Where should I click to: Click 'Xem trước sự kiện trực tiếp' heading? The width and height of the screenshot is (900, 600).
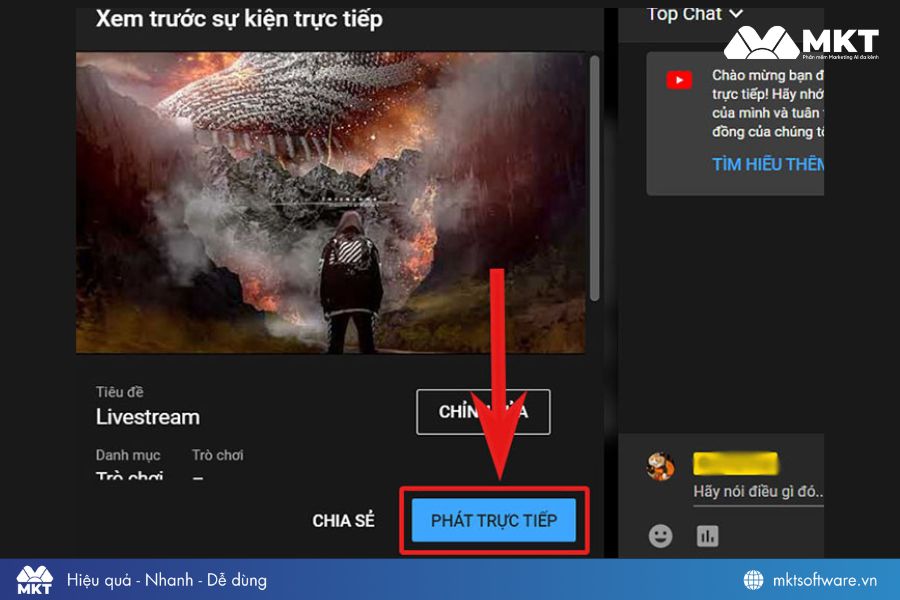[239, 19]
